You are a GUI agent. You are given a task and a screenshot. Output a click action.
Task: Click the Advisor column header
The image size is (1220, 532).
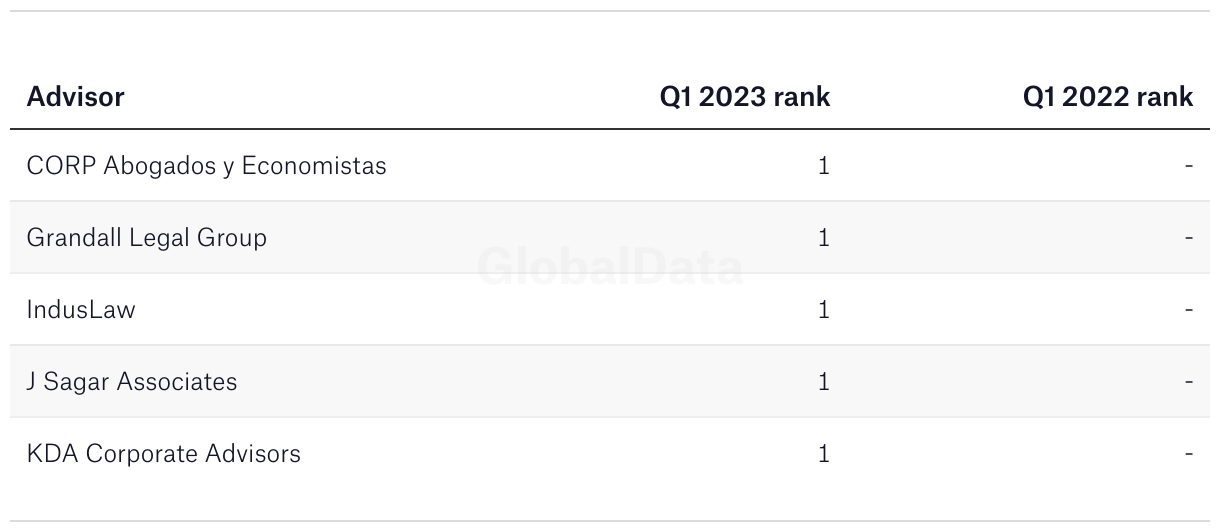tap(76, 97)
